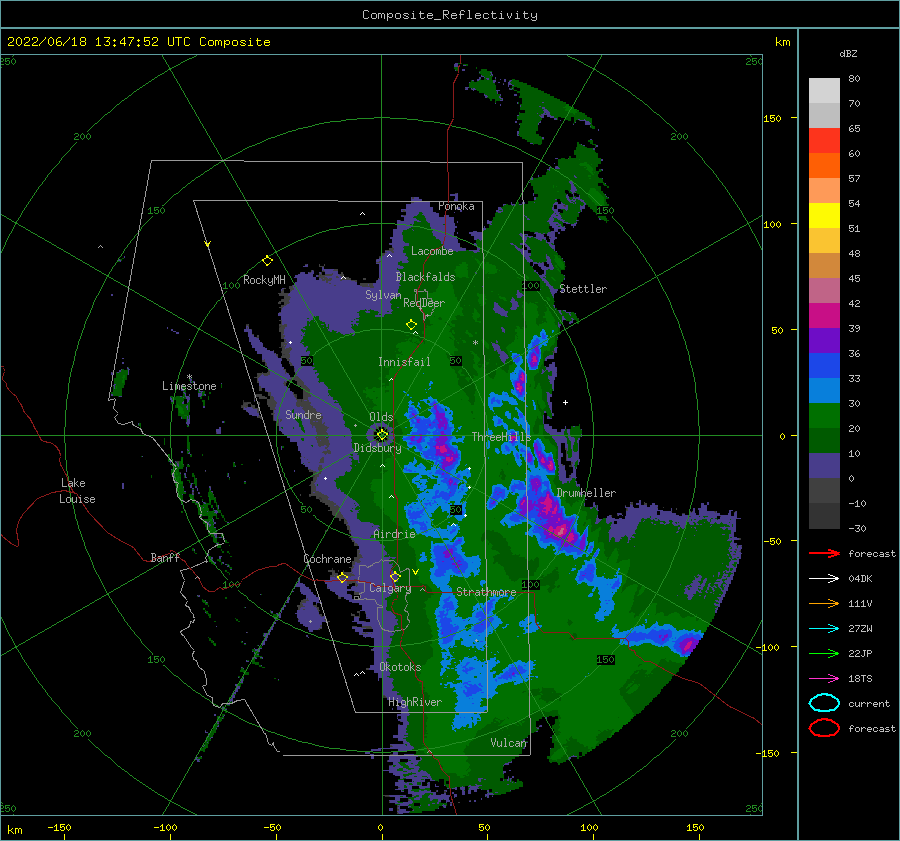The width and height of the screenshot is (900, 841).
Task: Click the asterisk marker above Limestone
Action: (189, 377)
